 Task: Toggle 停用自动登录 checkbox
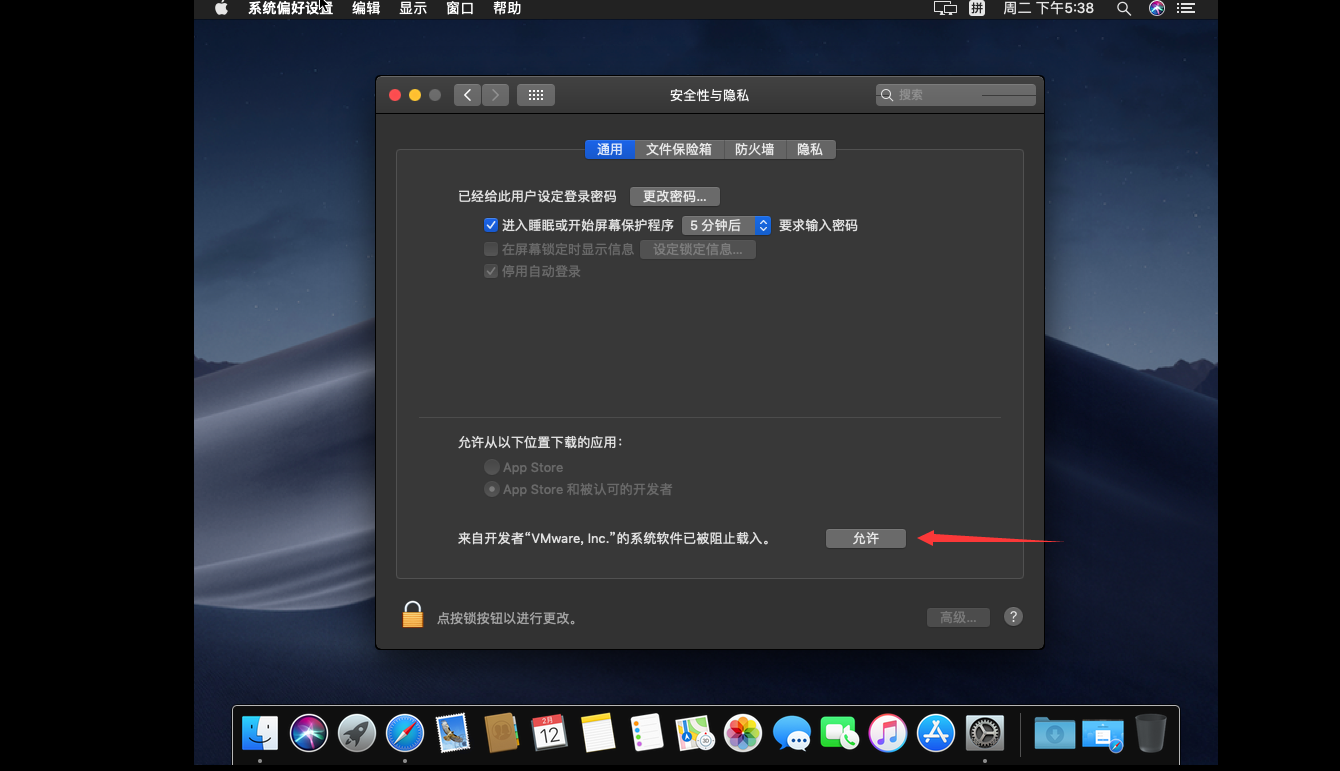(x=491, y=271)
